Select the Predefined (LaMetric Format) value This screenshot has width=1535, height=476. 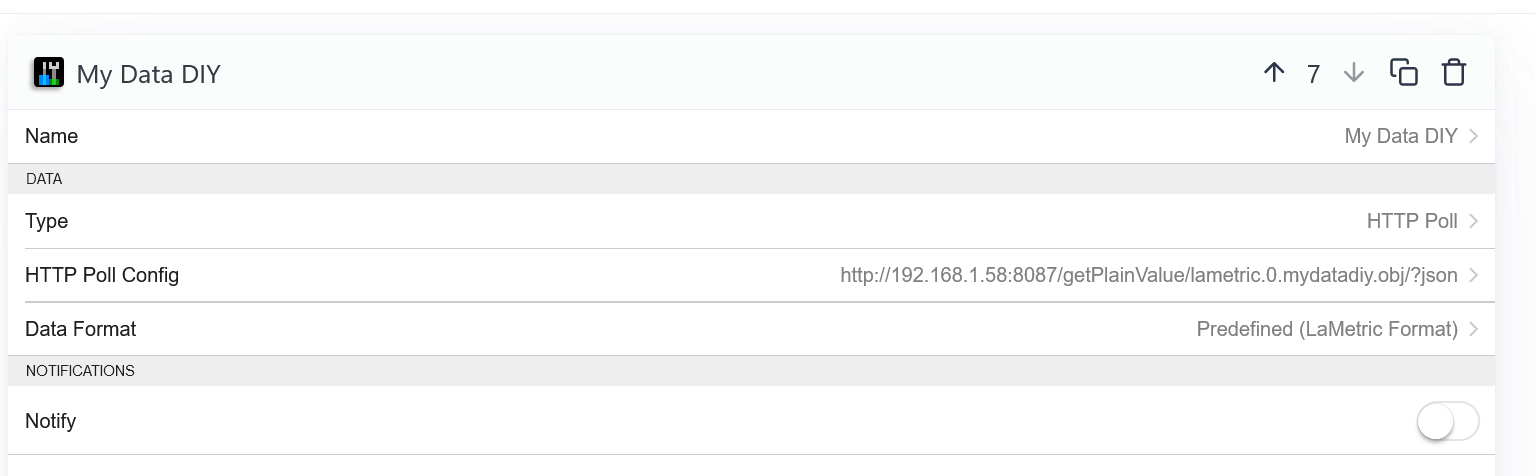1326,329
